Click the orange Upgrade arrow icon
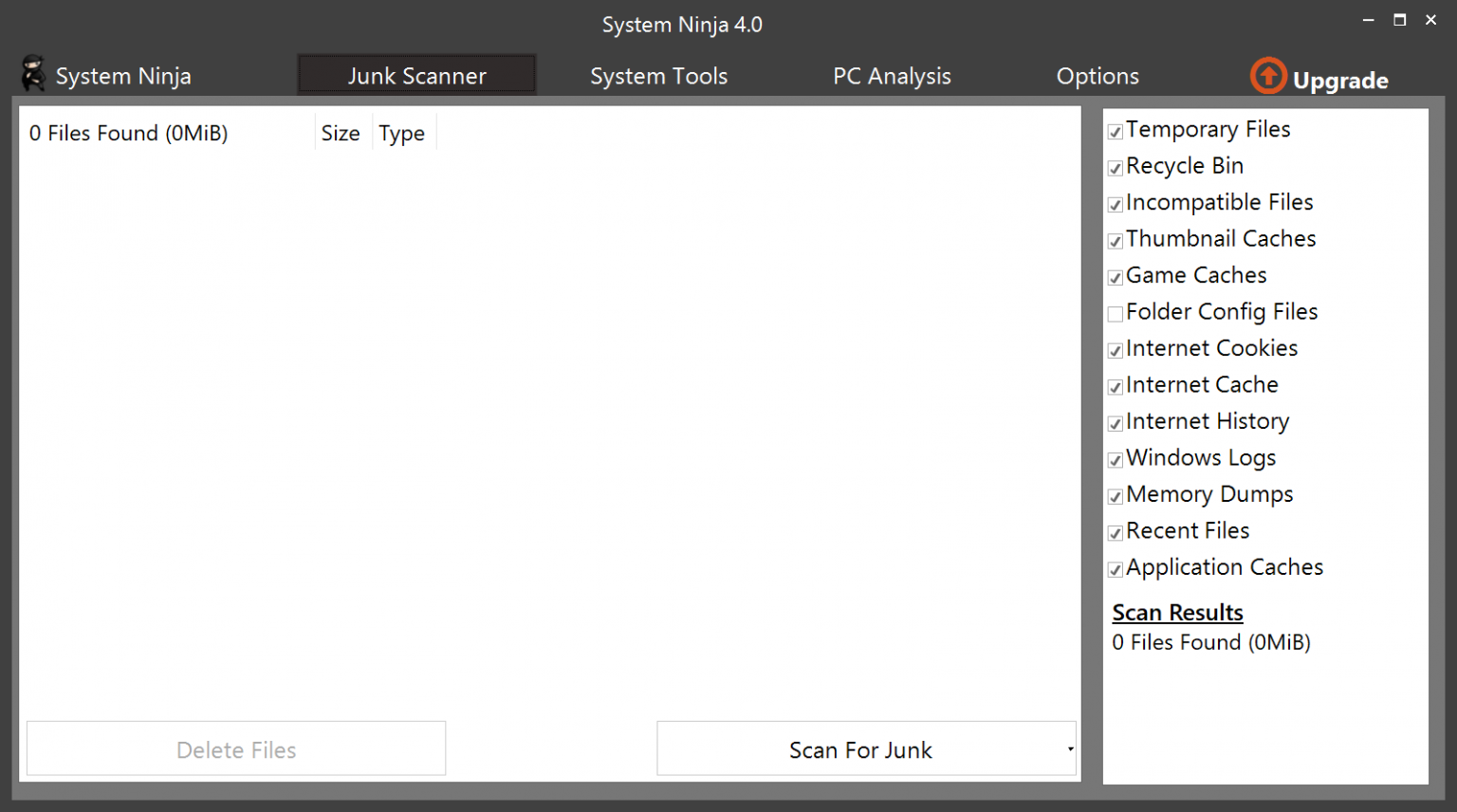Viewport: 1457px width, 812px height. (x=1267, y=76)
